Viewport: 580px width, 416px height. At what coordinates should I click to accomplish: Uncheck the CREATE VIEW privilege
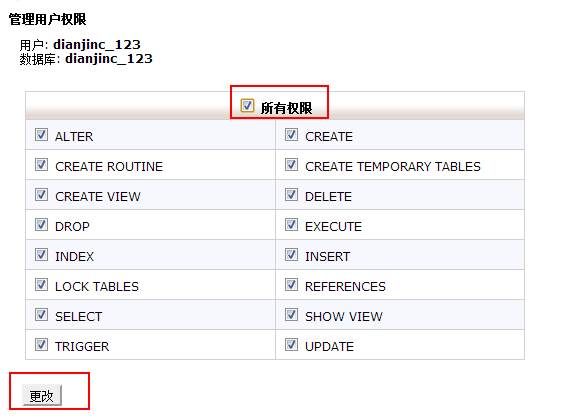point(41,195)
